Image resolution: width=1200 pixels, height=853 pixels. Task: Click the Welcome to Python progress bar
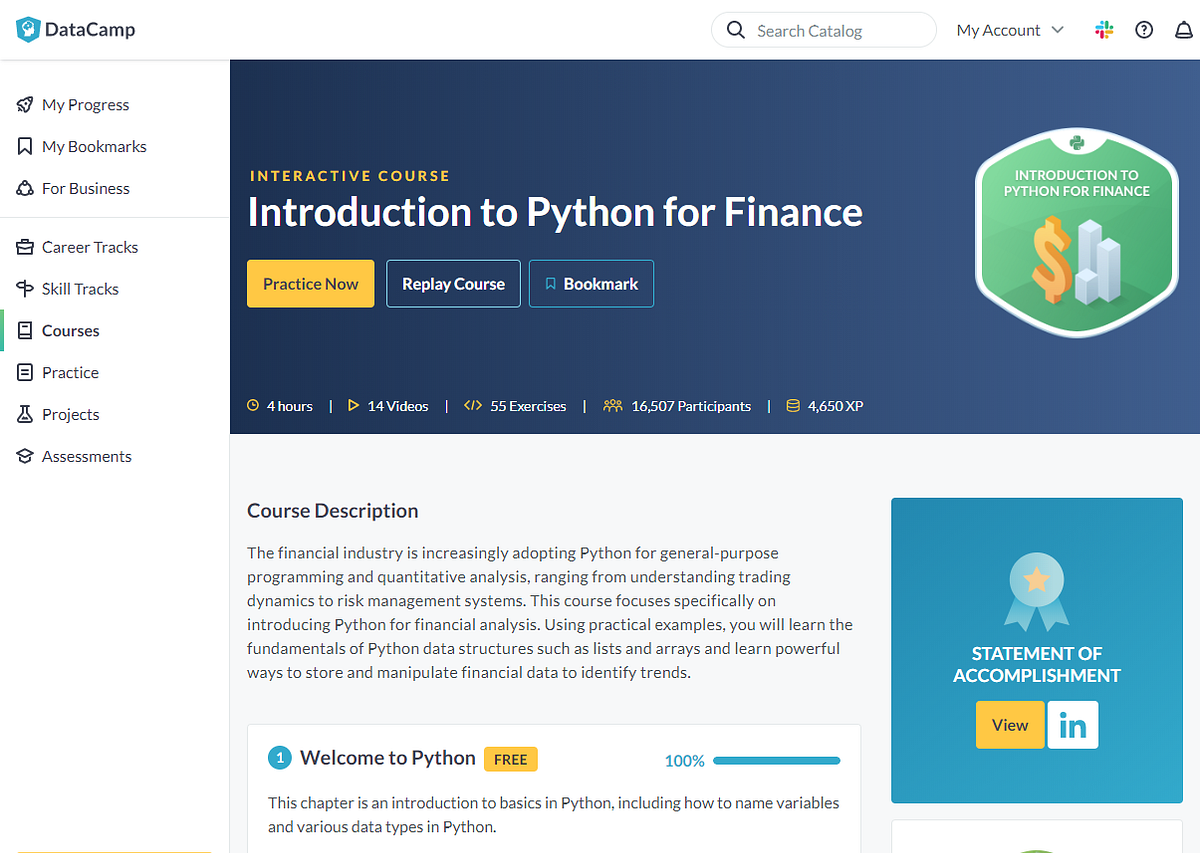point(776,760)
